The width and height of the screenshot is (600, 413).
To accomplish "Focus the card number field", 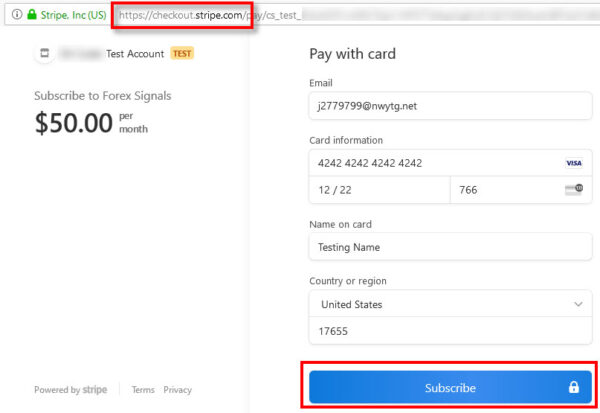I will click(430, 162).
